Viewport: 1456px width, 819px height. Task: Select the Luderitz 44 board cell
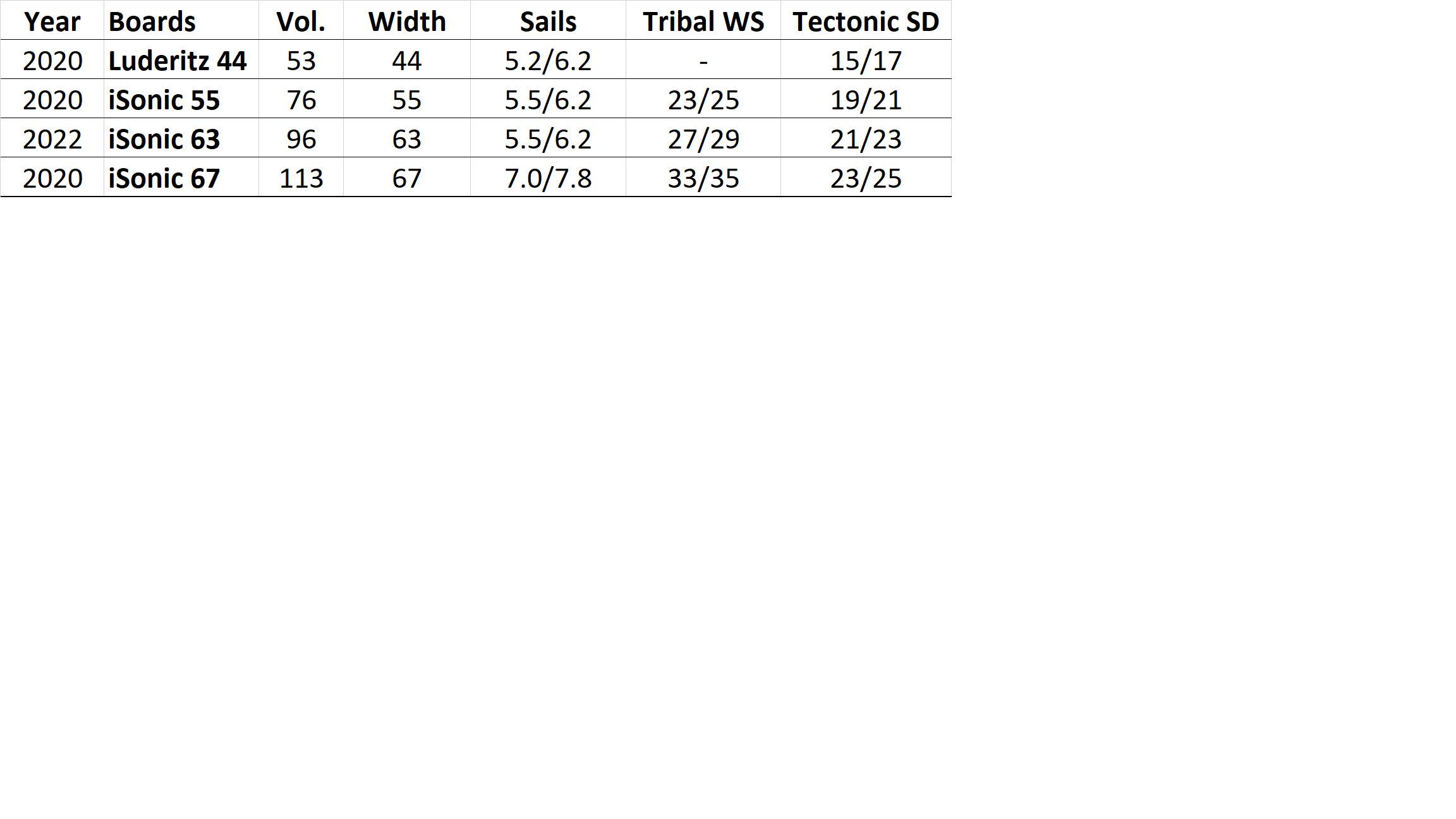(x=178, y=61)
